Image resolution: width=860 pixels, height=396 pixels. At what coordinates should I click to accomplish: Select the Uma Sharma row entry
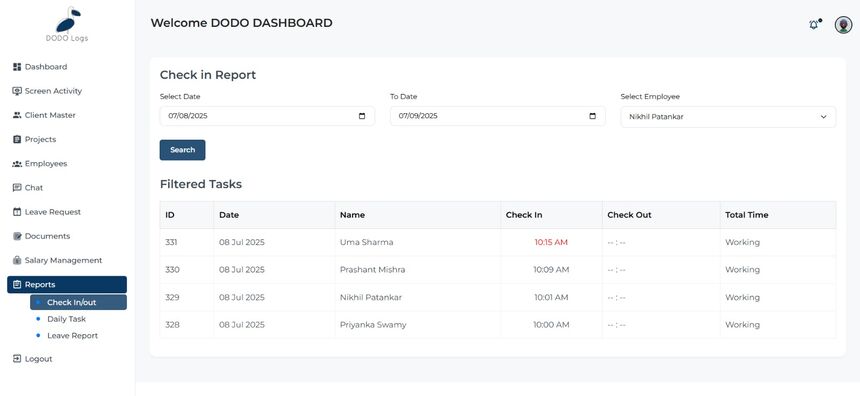pos(497,242)
